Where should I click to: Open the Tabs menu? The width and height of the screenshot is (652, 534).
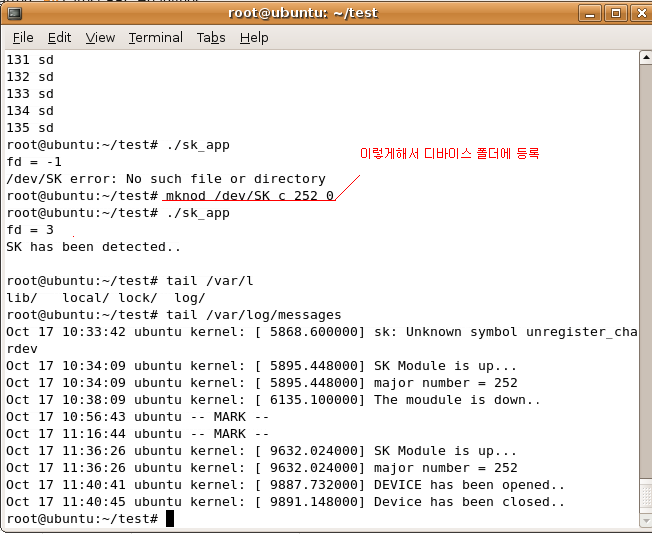pos(211,38)
